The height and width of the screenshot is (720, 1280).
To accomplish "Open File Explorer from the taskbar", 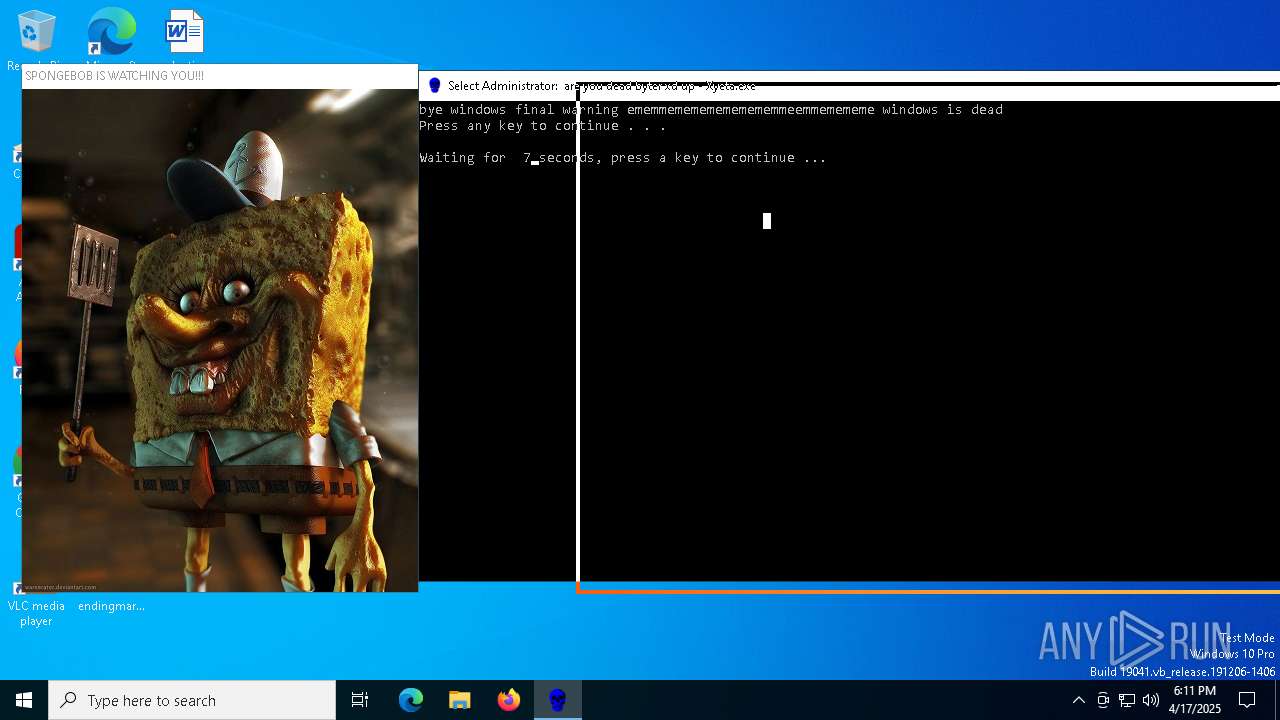I will 460,700.
